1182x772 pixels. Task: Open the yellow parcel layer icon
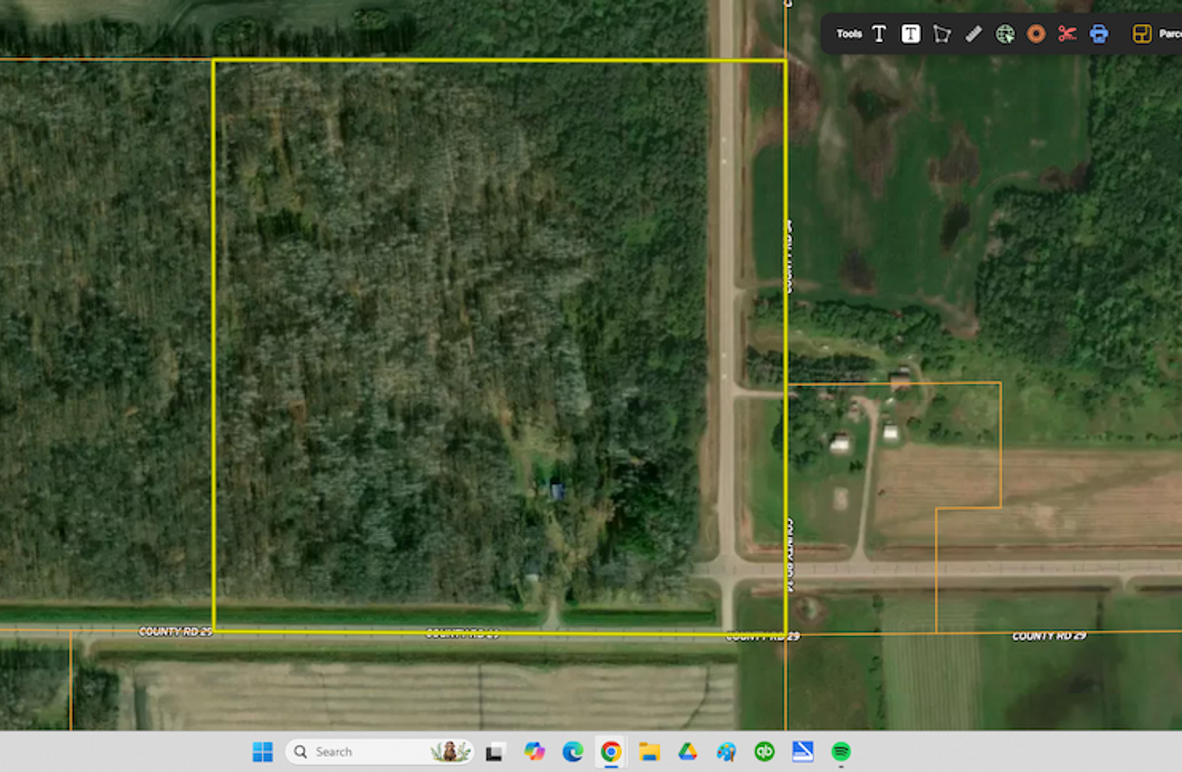coord(1142,34)
